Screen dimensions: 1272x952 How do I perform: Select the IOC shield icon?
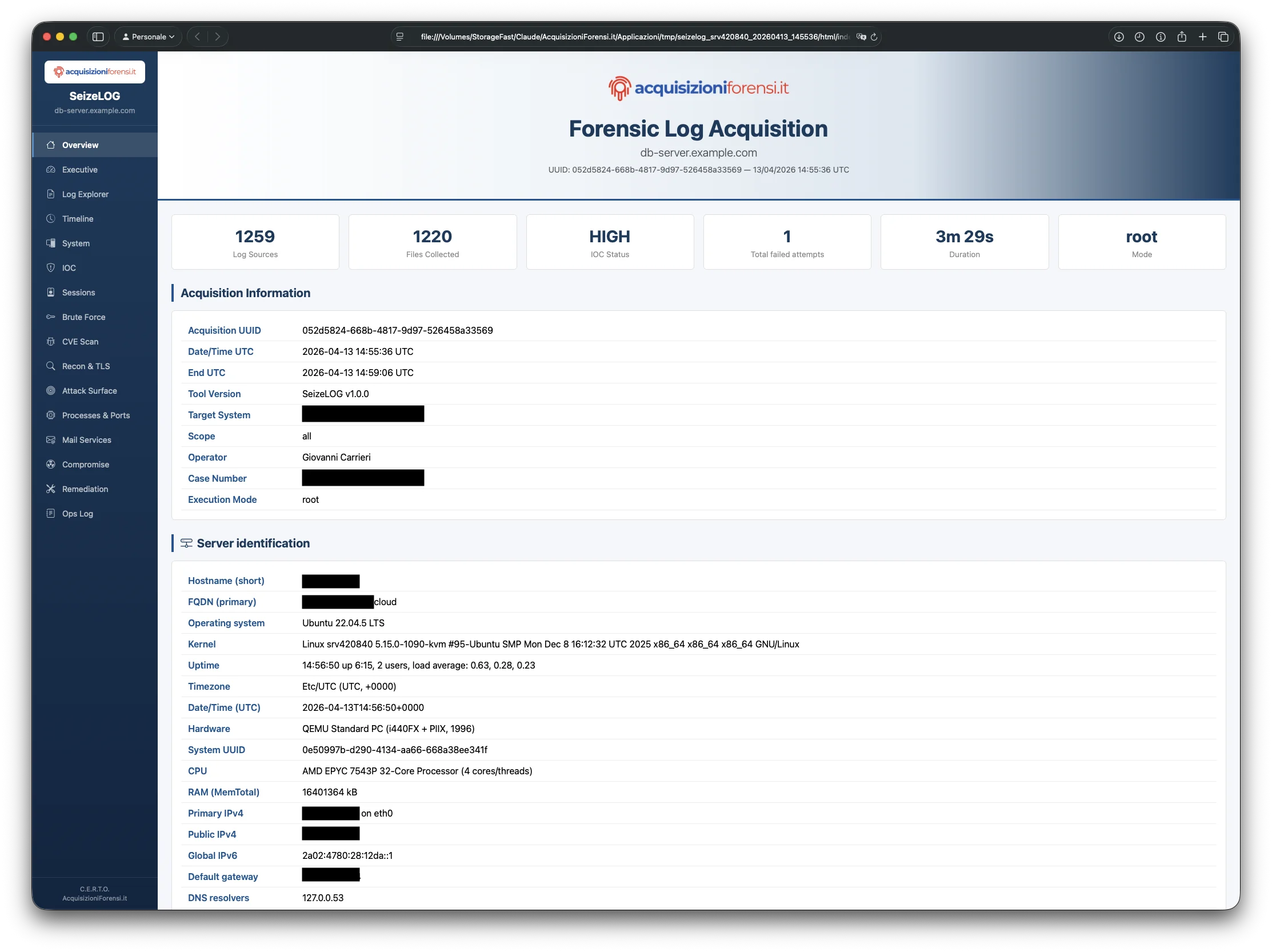click(52, 267)
